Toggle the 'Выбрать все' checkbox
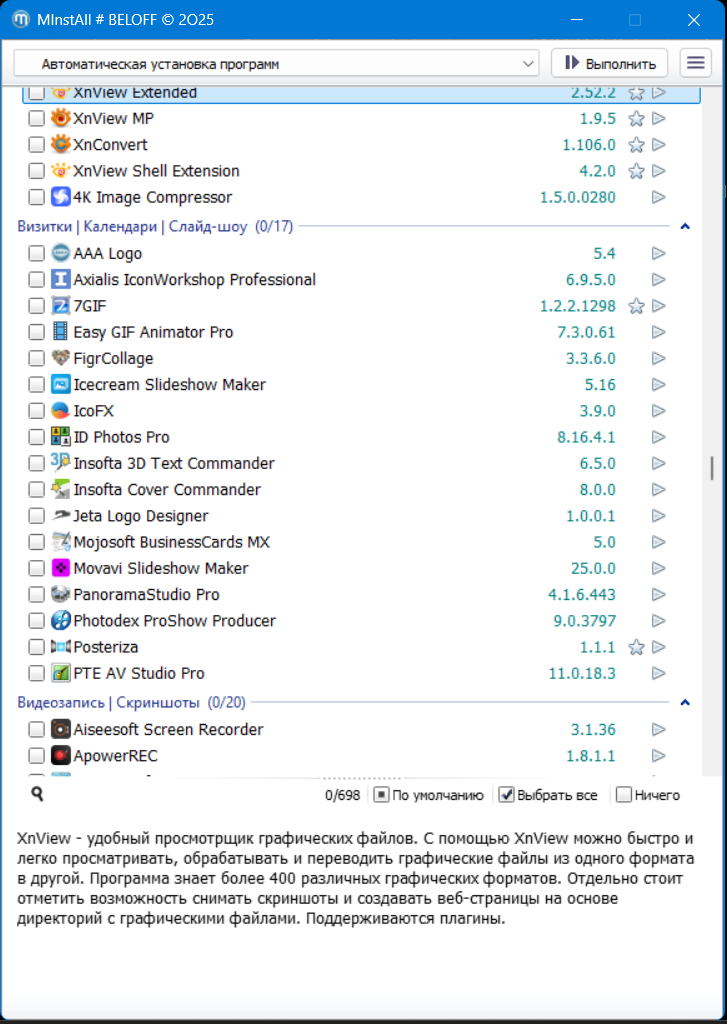 (507, 795)
